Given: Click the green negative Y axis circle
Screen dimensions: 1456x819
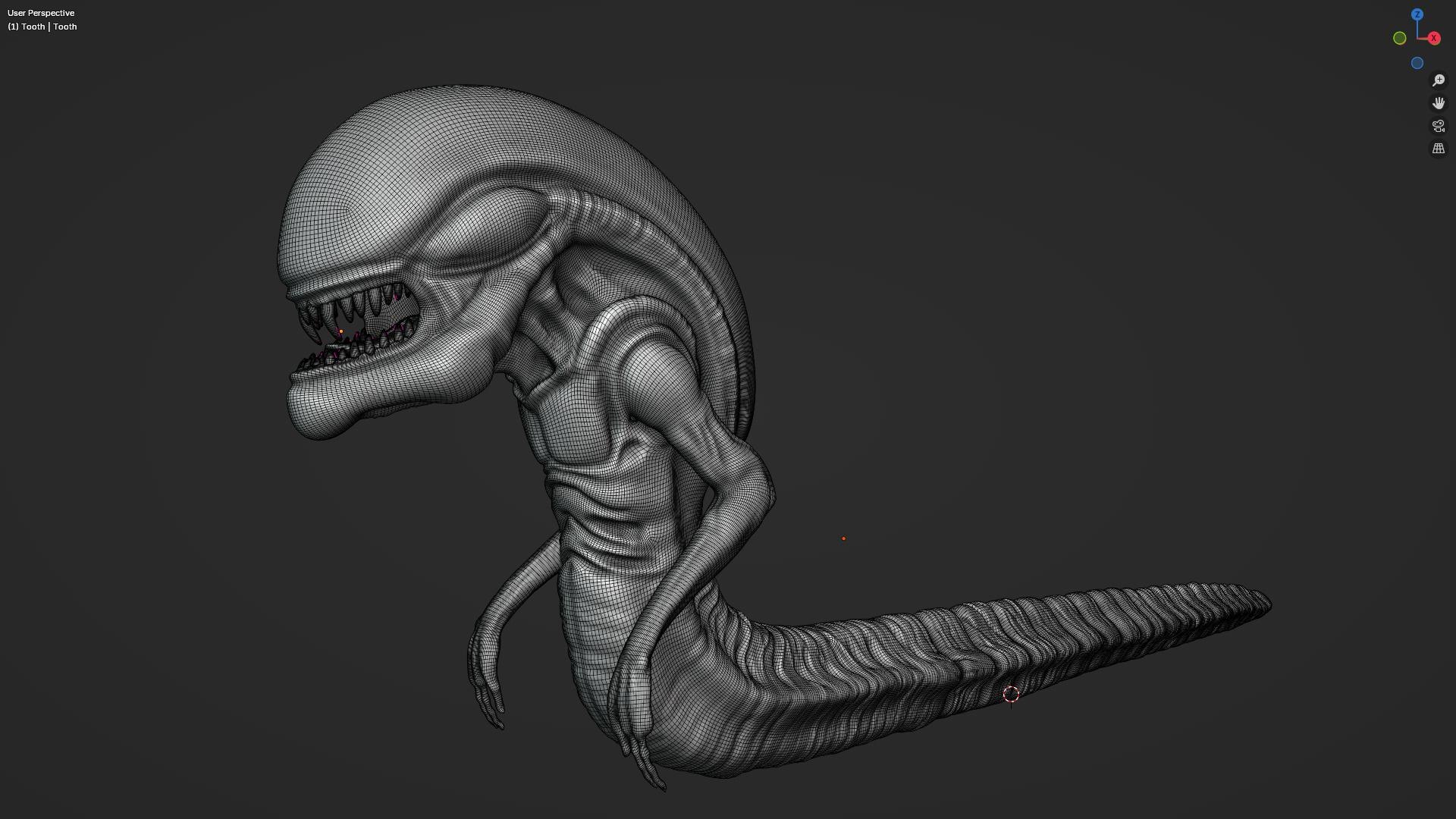Looking at the screenshot, I should tap(1400, 38).
